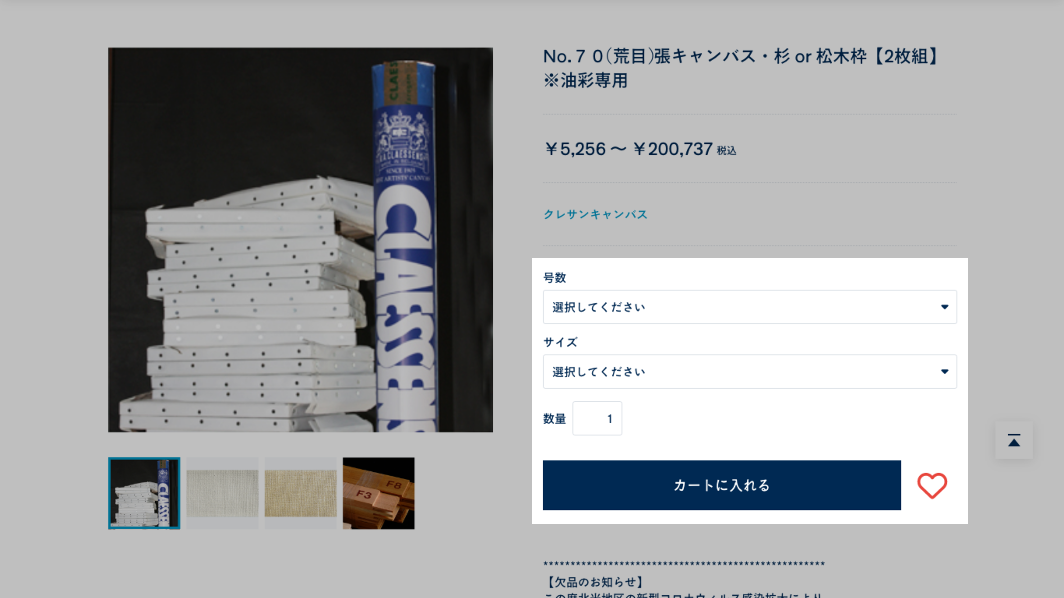
Task: Select the サイズ 選択してください combo box
Action: 749,371
